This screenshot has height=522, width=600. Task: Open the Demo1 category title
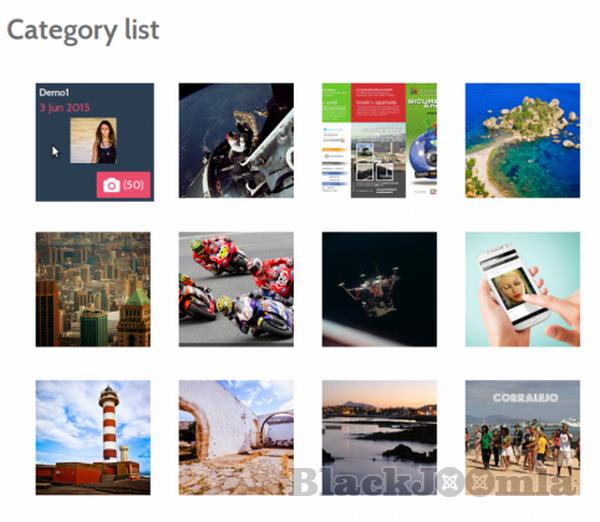tap(54, 92)
